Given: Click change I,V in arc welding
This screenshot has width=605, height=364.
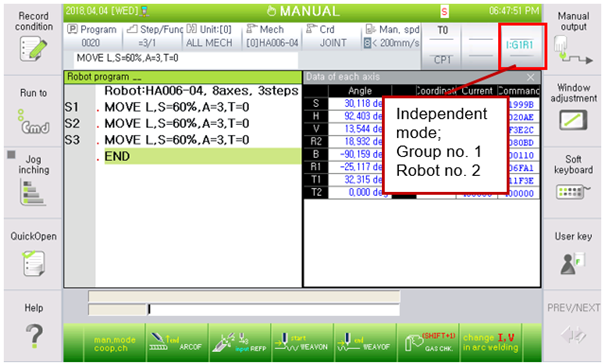Looking at the screenshot, I should (491, 344).
